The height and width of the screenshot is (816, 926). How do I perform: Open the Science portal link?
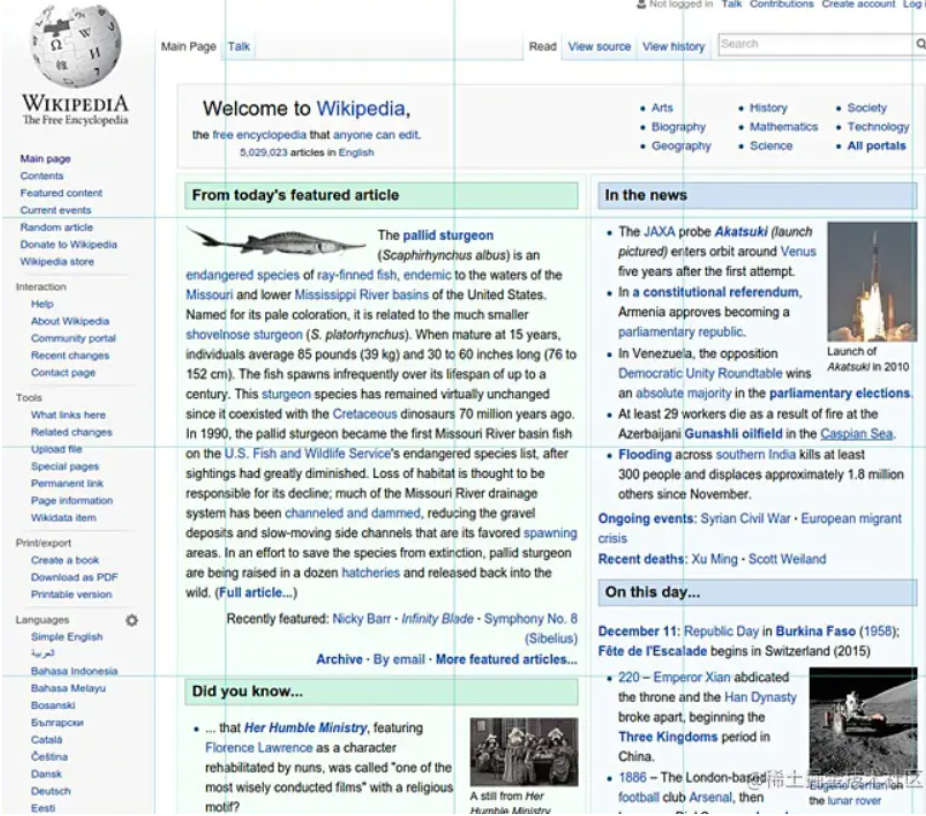(x=771, y=146)
